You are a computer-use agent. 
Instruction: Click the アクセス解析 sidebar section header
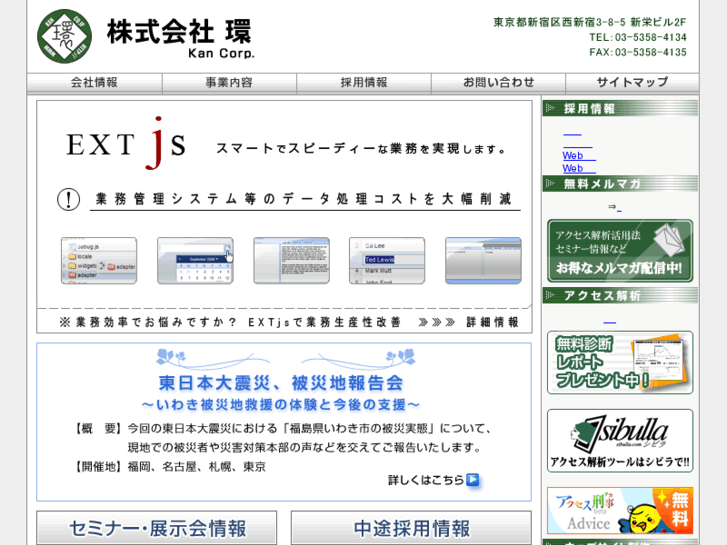click(x=620, y=295)
